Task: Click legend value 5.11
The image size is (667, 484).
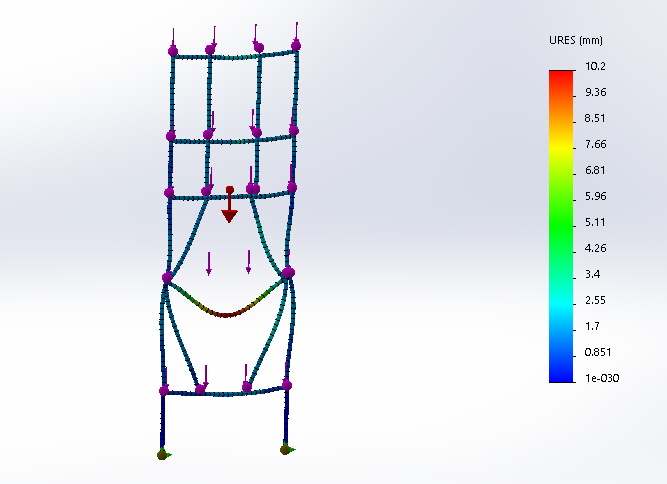Action: coord(595,222)
